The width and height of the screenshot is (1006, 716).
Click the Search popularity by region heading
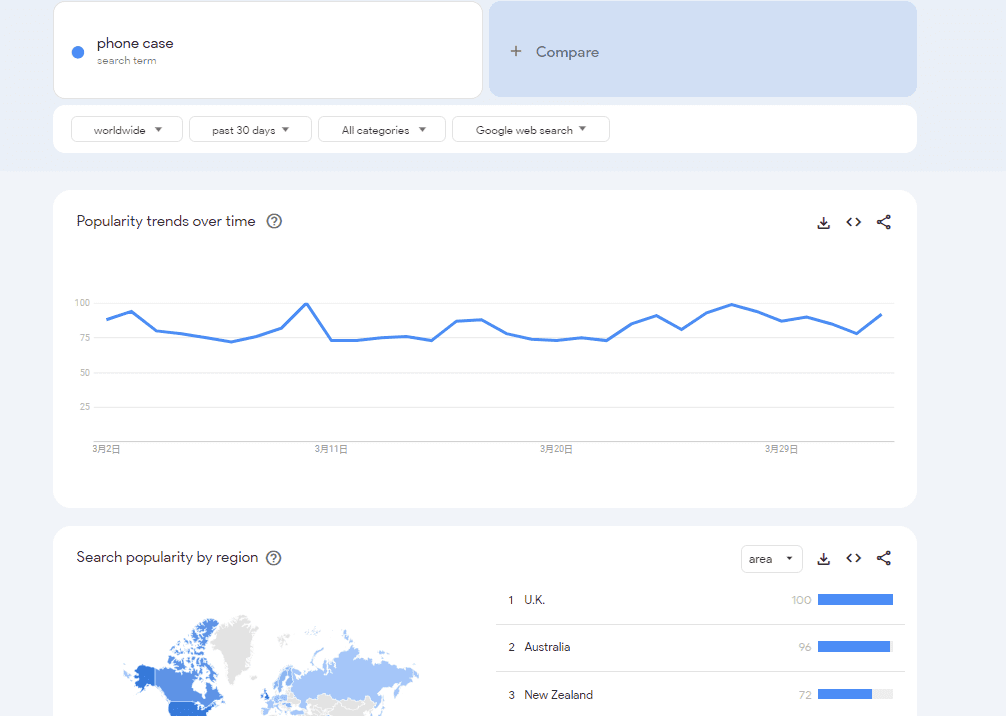(167, 558)
